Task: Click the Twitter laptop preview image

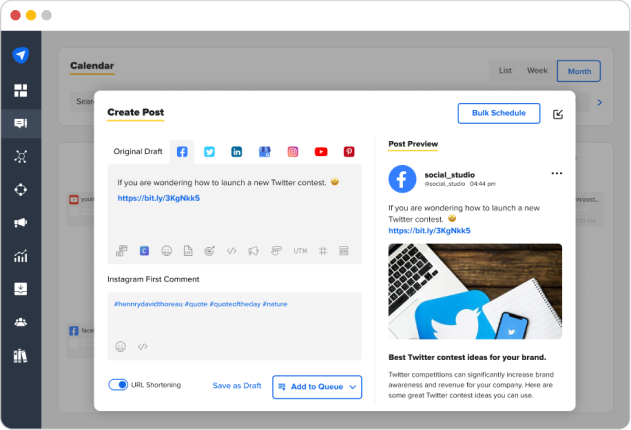Action: point(475,291)
